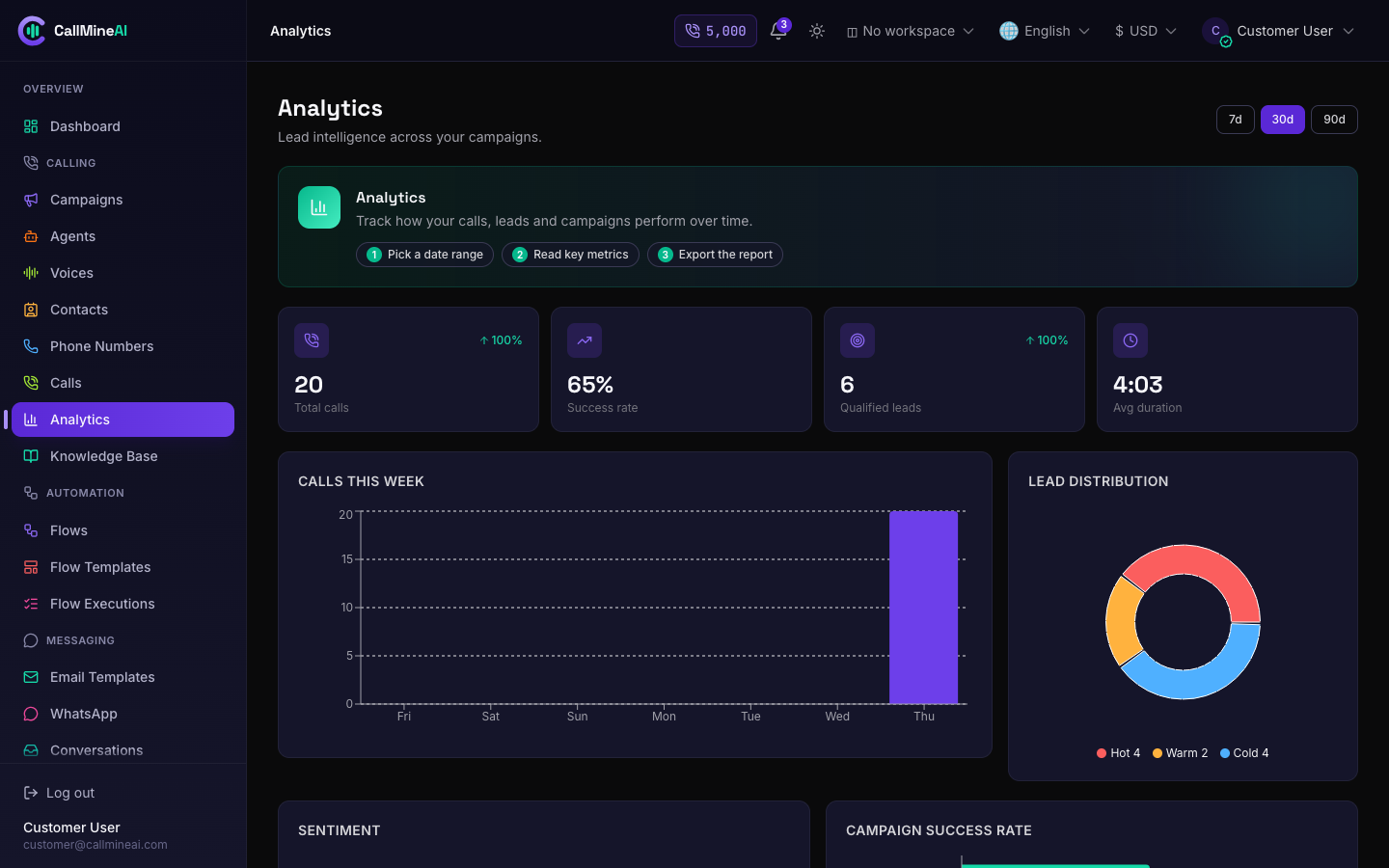
Task: Click the Hot 4 legend entry
Action: pos(1118,753)
